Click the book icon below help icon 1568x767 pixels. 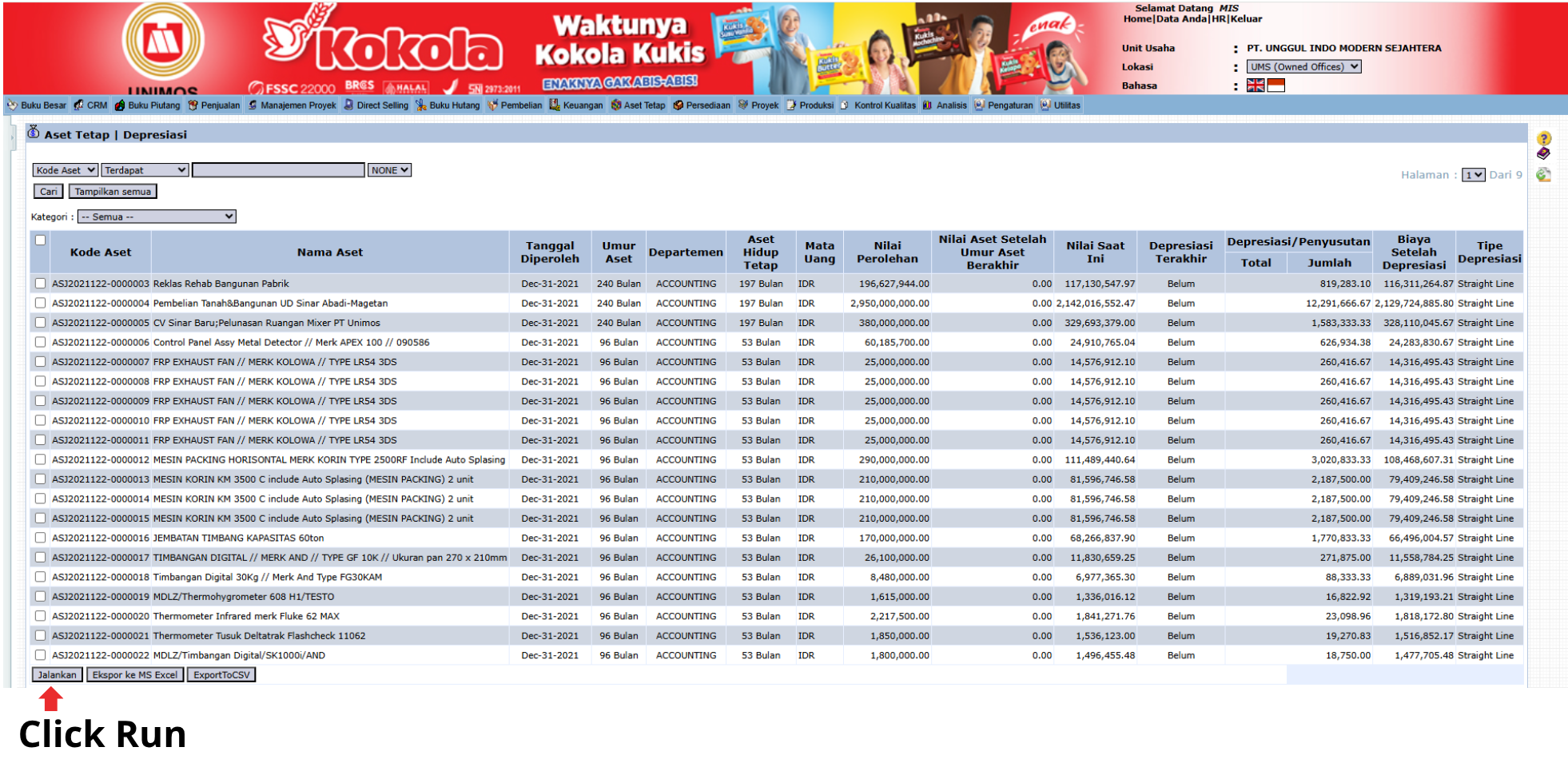(1543, 153)
